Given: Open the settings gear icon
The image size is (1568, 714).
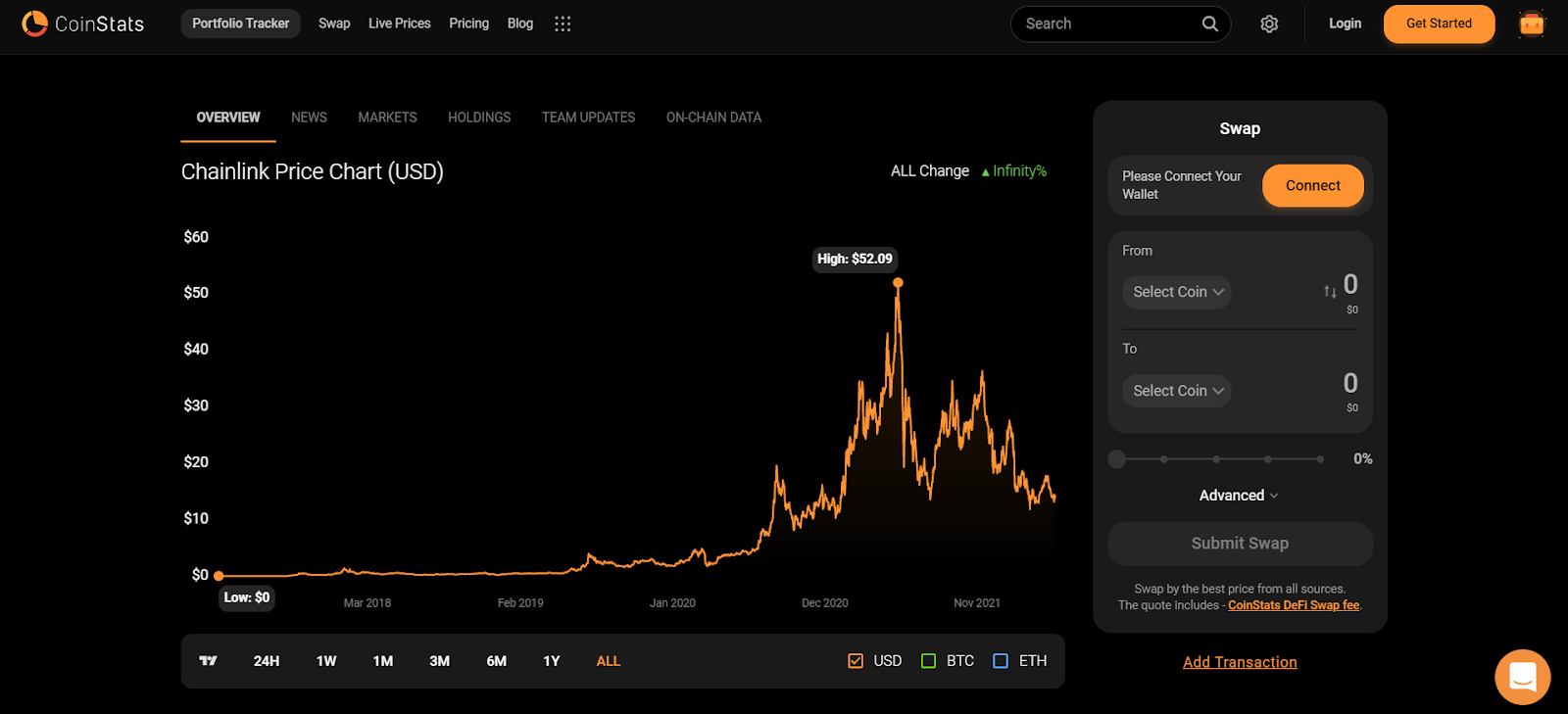Looking at the screenshot, I should 1269,24.
